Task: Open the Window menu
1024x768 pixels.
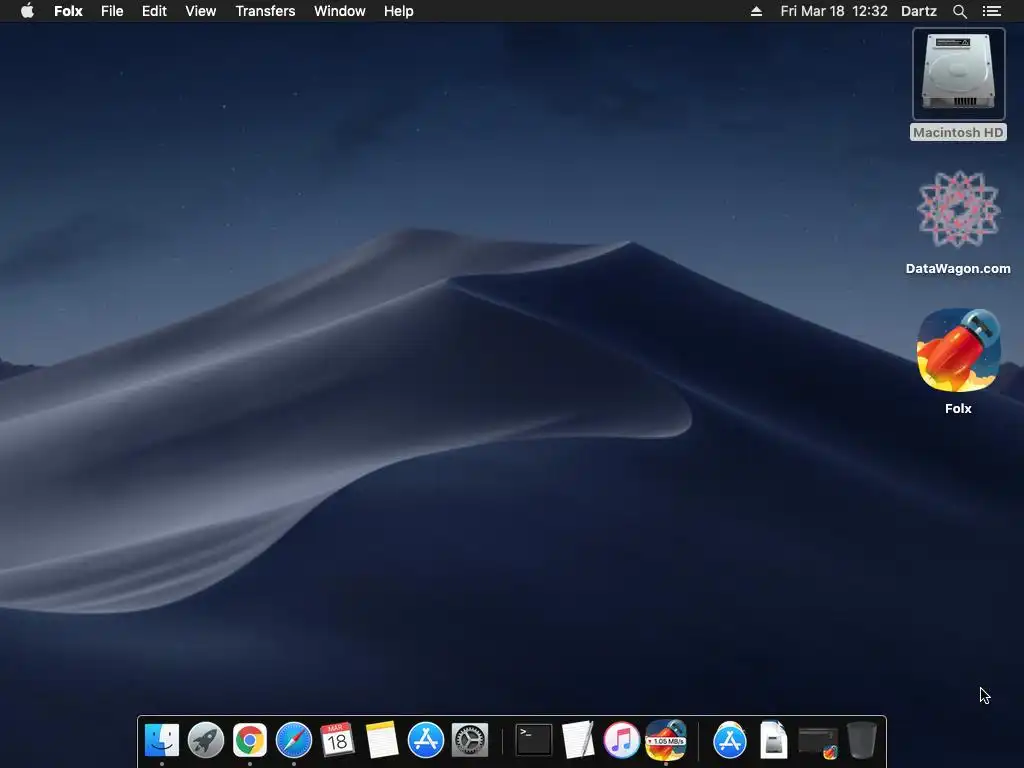Action: [340, 11]
